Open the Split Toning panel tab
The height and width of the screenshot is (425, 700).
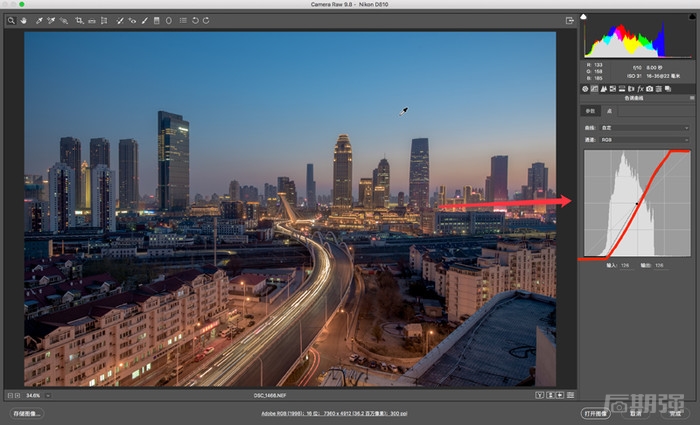click(x=622, y=89)
